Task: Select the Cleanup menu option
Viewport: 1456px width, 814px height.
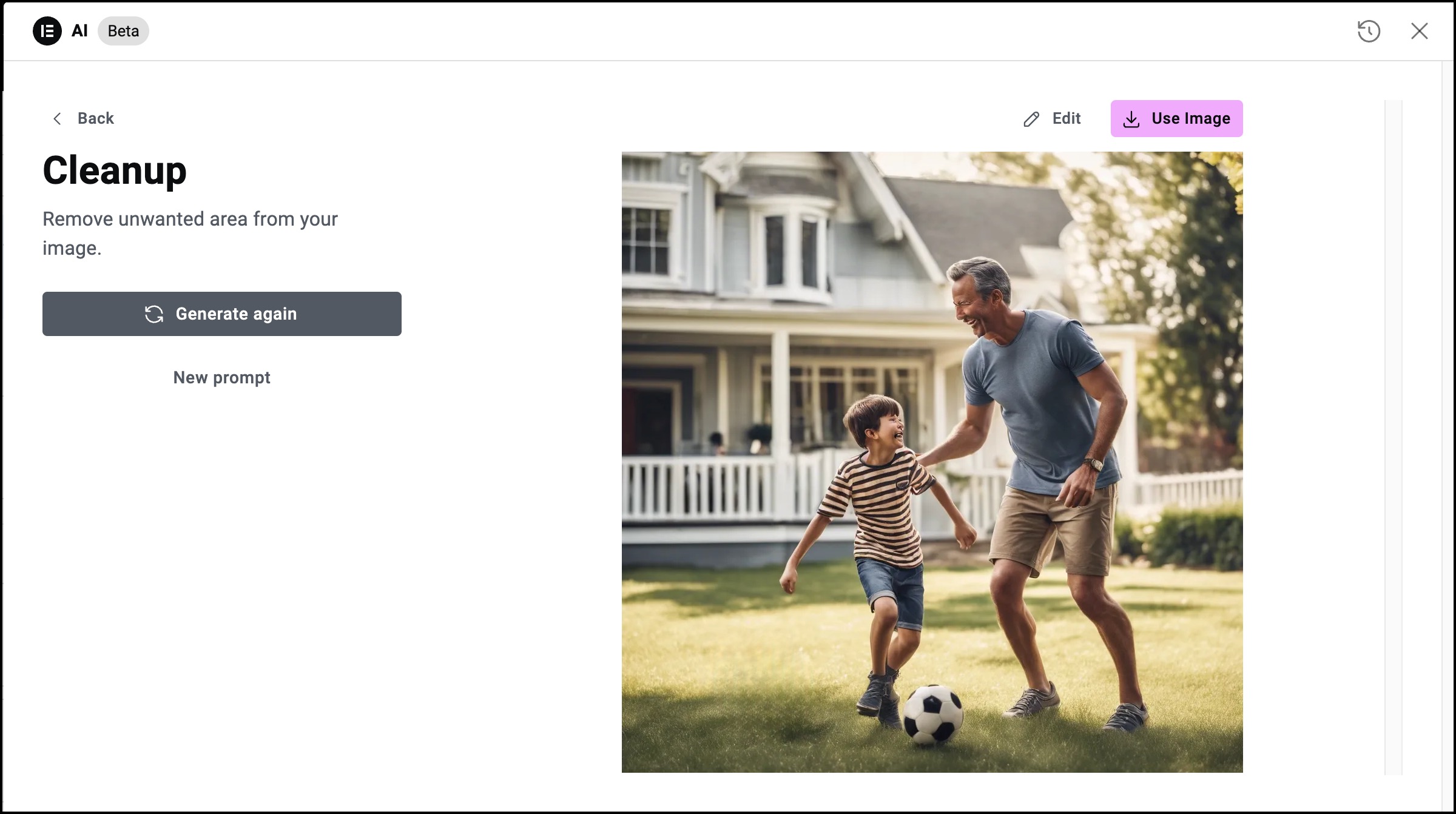Action: pos(114,170)
